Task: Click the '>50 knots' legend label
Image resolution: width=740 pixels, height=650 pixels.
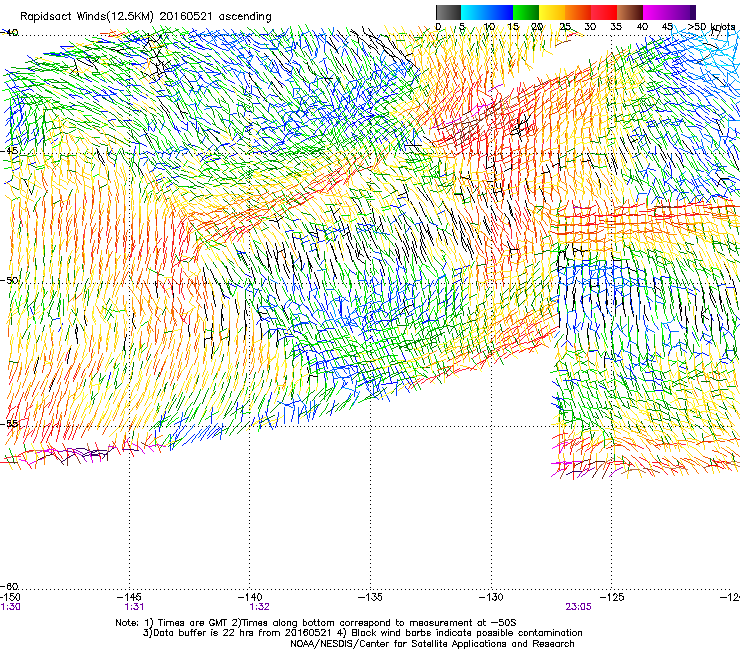Action: (x=711, y=27)
